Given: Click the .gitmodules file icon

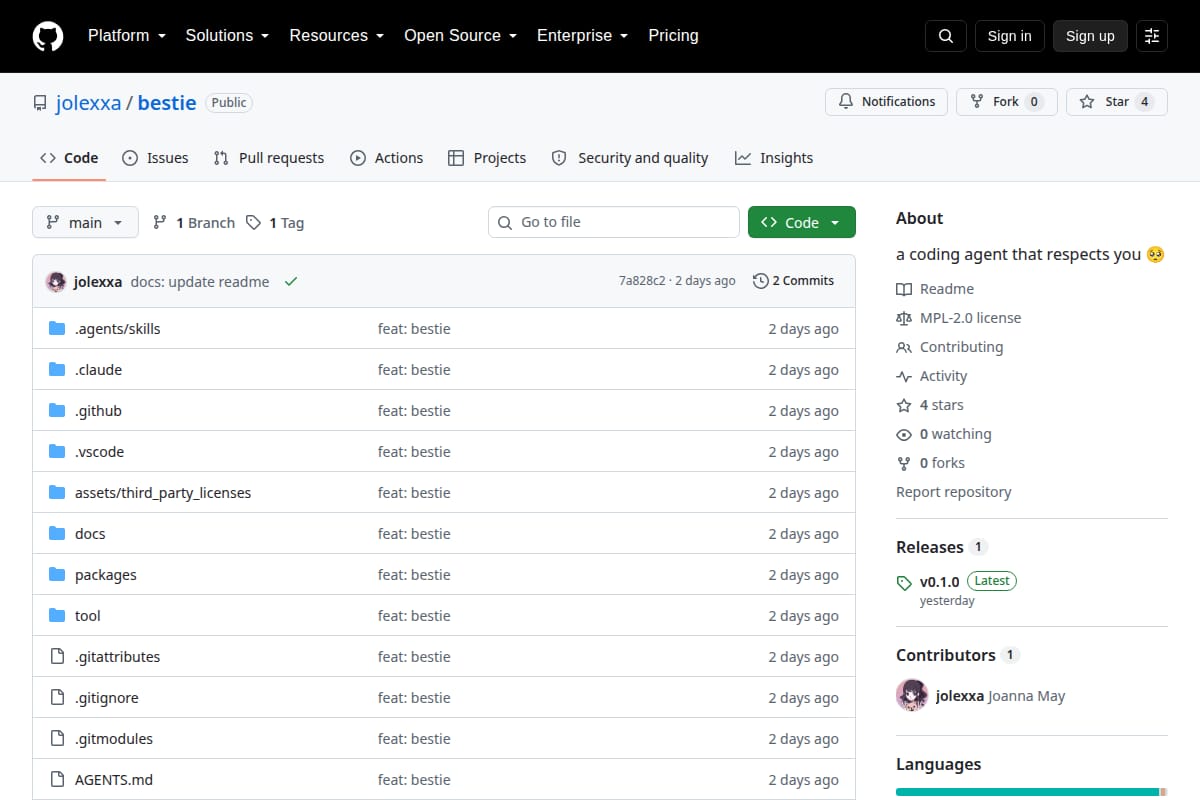Looking at the screenshot, I should (57, 739).
